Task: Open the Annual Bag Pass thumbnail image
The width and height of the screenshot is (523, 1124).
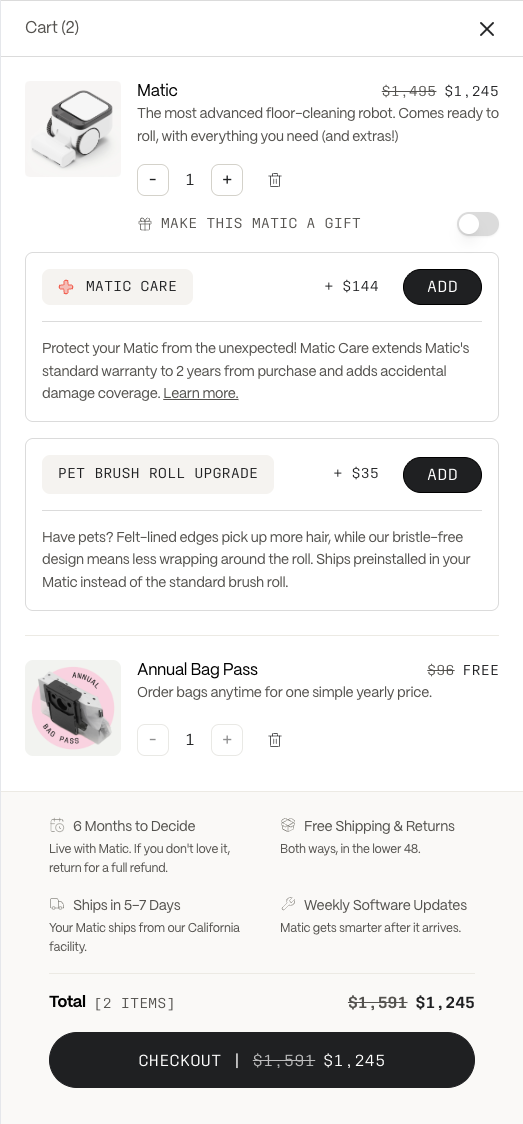Action: point(73,708)
